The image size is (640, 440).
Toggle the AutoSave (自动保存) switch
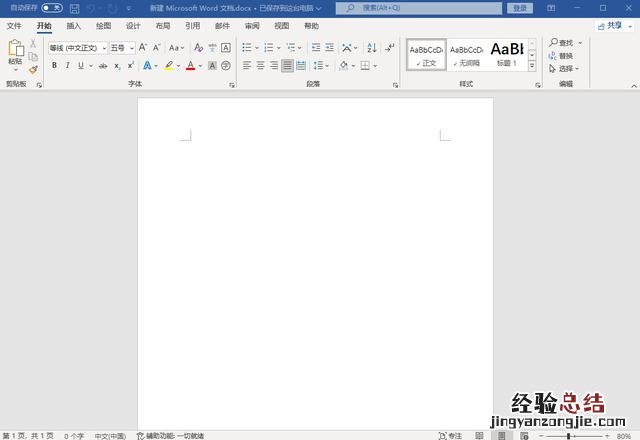point(51,8)
